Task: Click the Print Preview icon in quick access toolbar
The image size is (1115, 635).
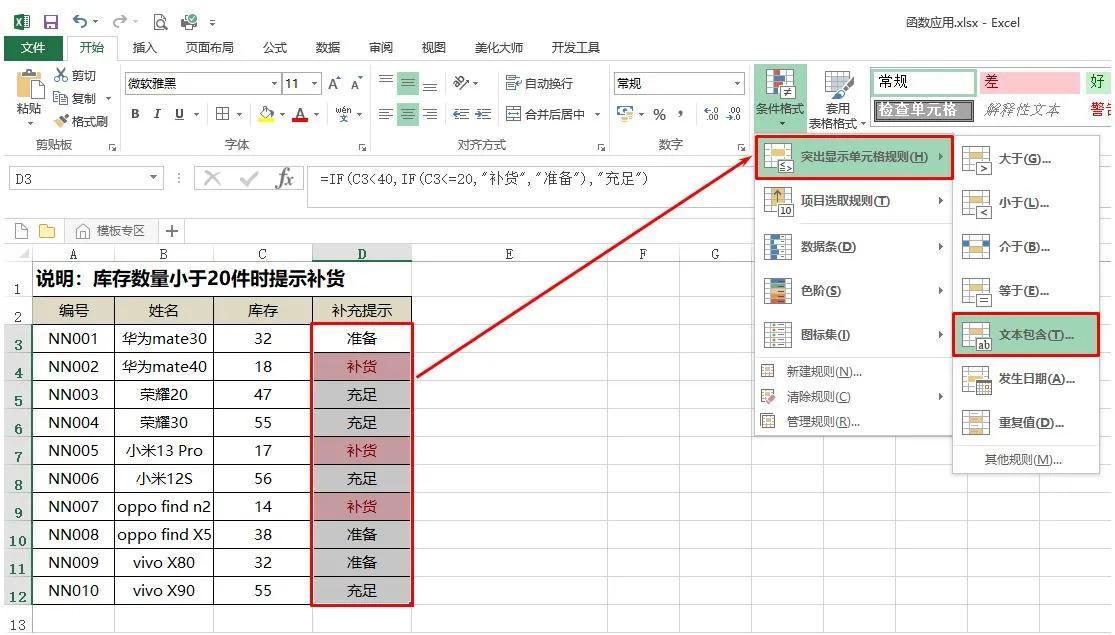Action: 160,22
